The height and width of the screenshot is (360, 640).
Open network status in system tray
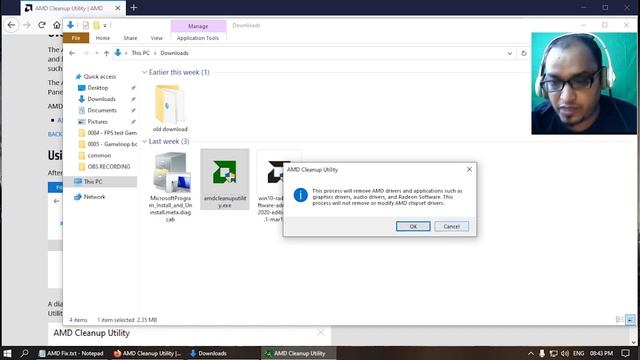coord(553,353)
